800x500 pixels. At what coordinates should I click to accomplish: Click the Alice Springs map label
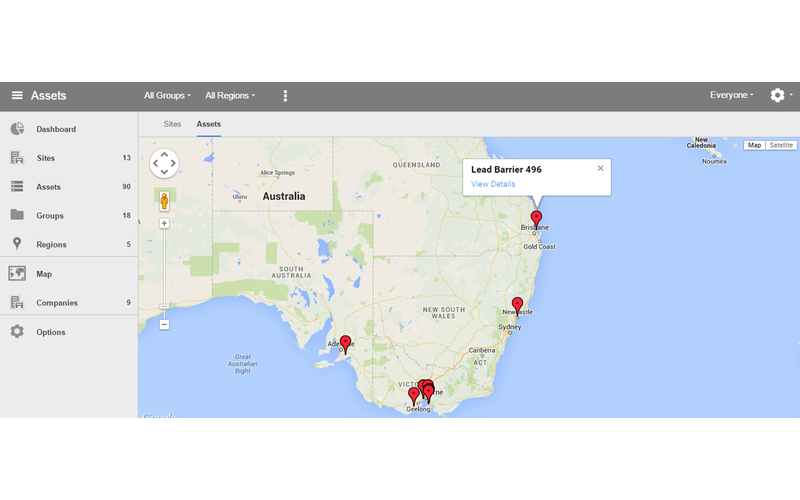(x=278, y=172)
